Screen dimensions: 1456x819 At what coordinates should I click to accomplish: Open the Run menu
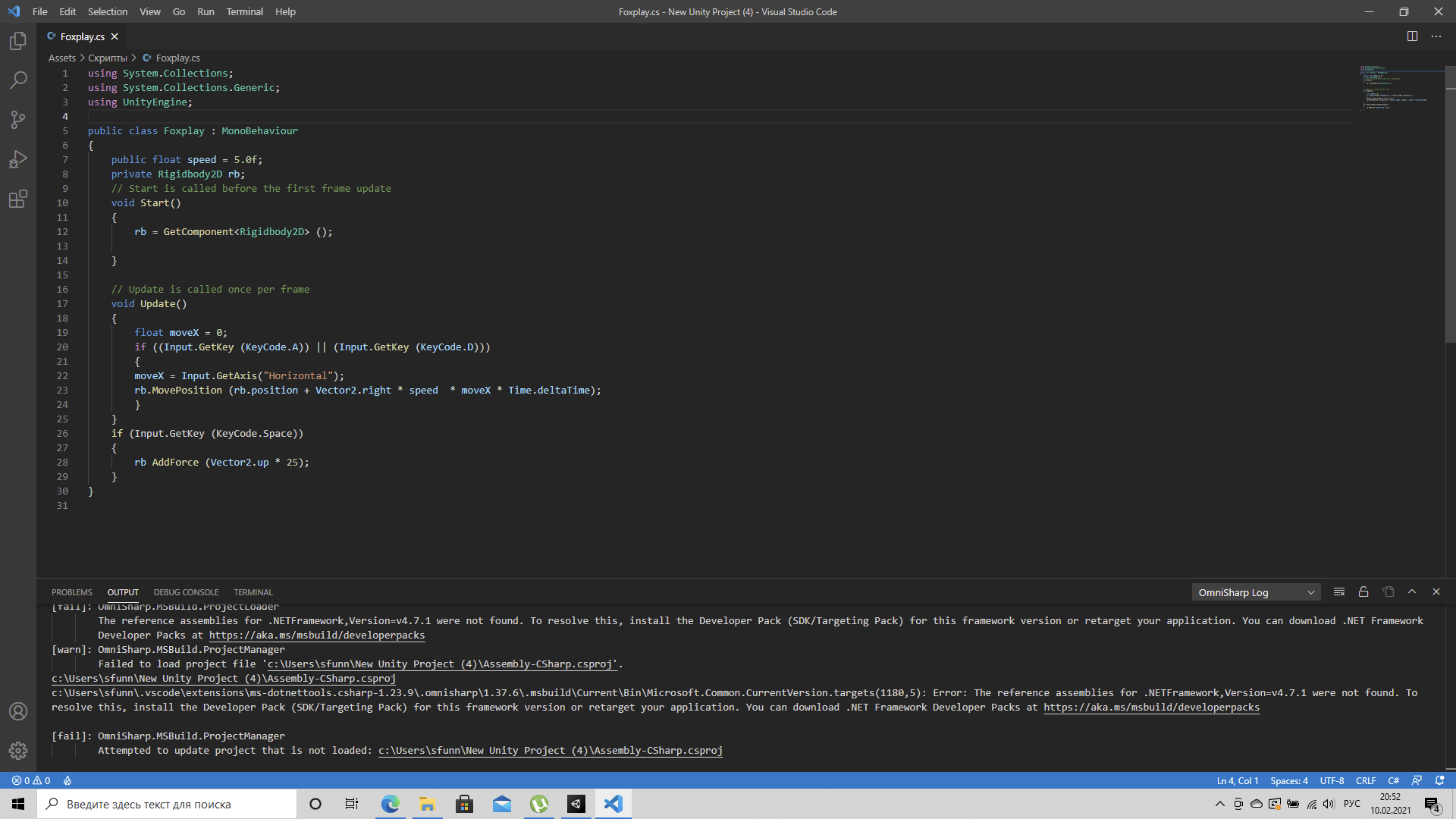coord(206,11)
